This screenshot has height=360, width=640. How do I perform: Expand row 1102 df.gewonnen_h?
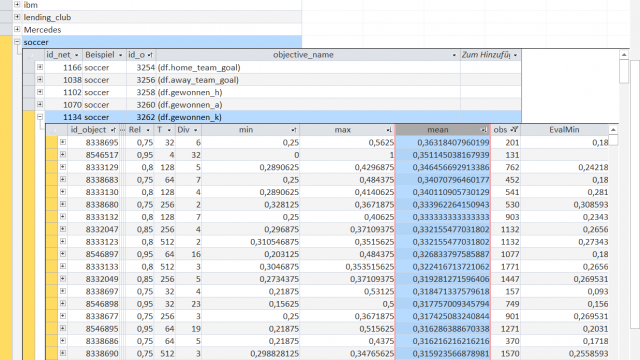tap(40, 92)
